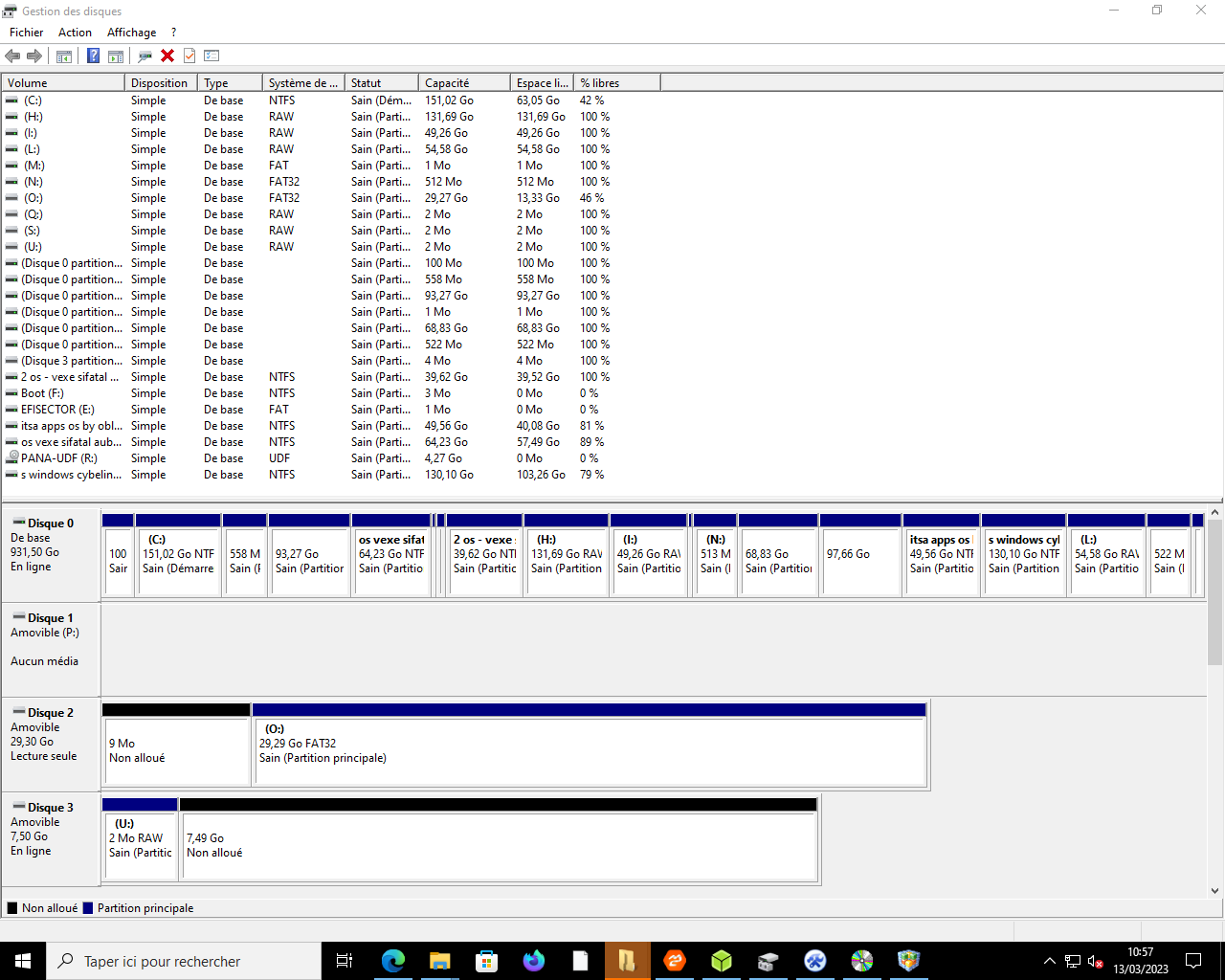Open Help via the blue question mark icon

coord(93,56)
